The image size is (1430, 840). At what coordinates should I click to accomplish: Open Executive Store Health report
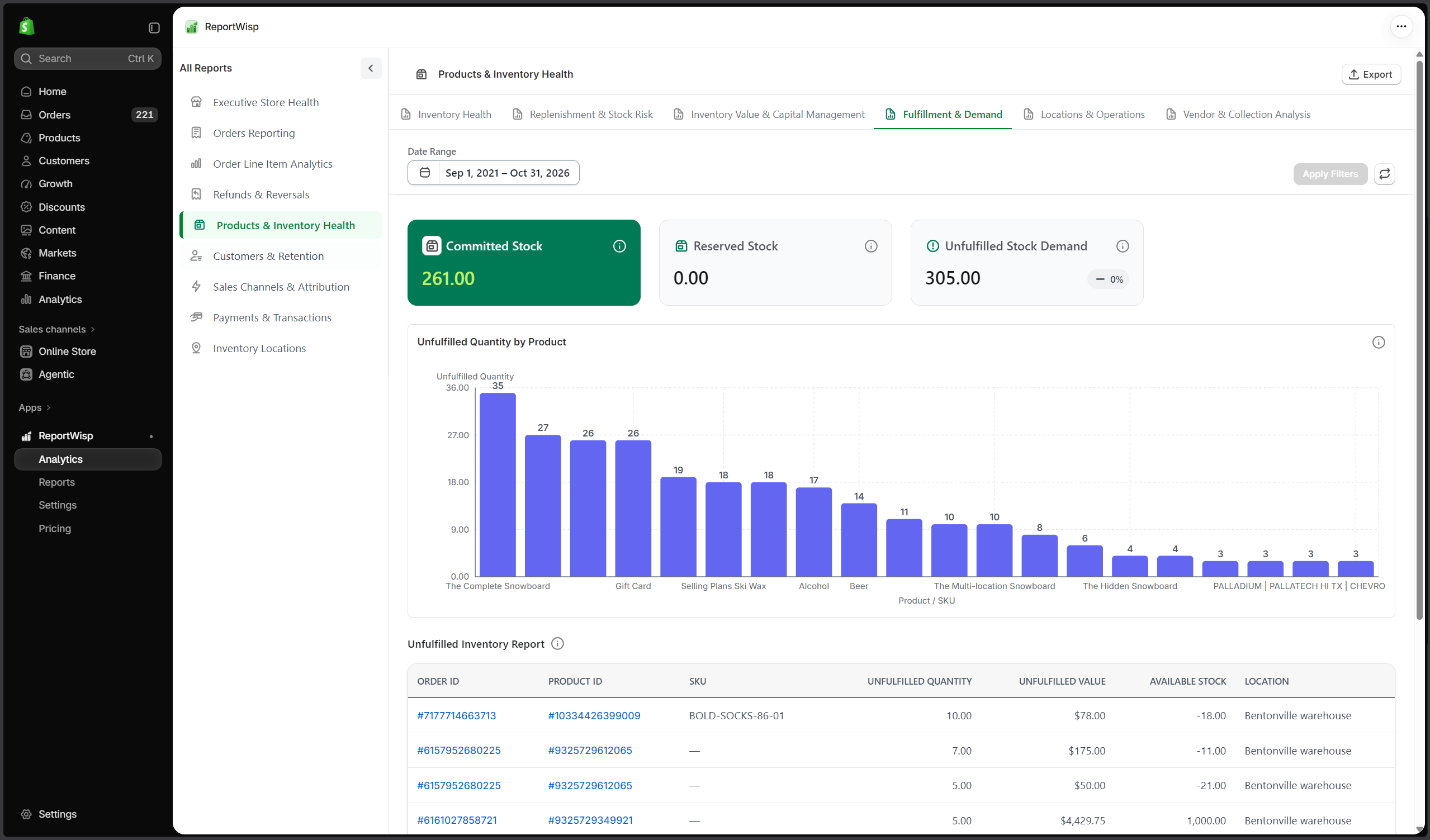pos(280,102)
